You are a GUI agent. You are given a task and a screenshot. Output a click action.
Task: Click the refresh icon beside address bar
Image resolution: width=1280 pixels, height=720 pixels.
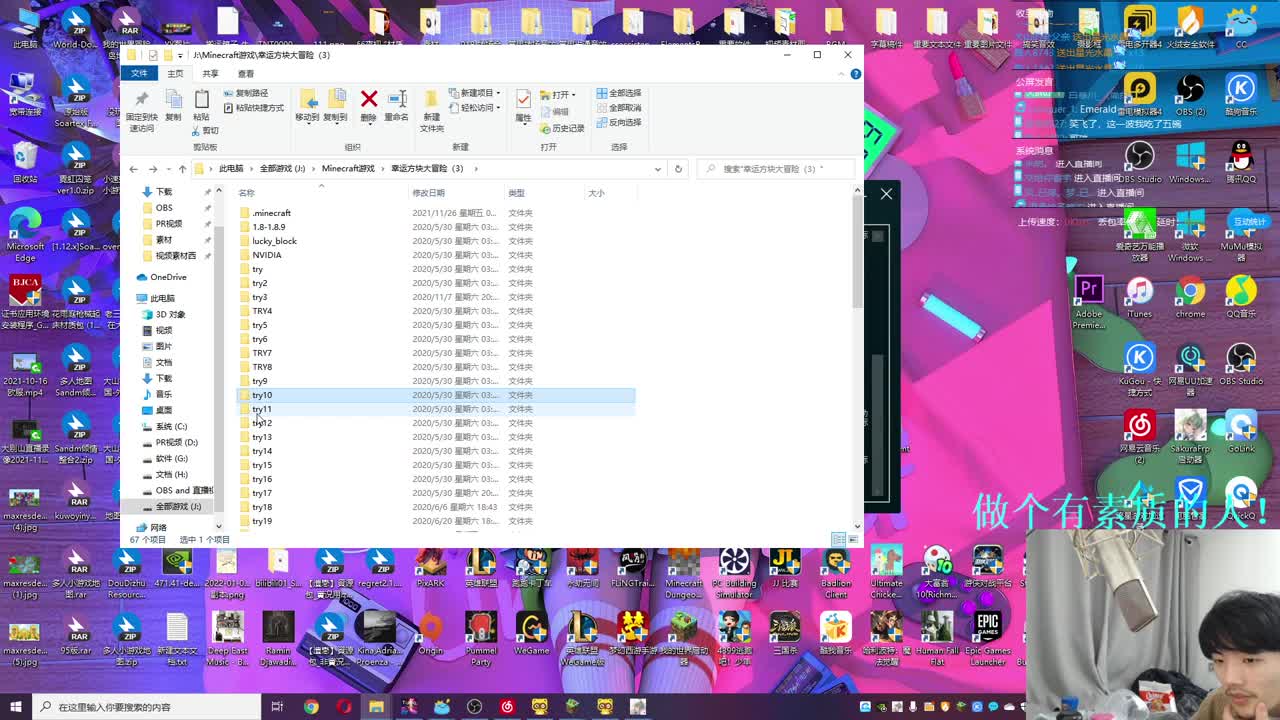678,169
